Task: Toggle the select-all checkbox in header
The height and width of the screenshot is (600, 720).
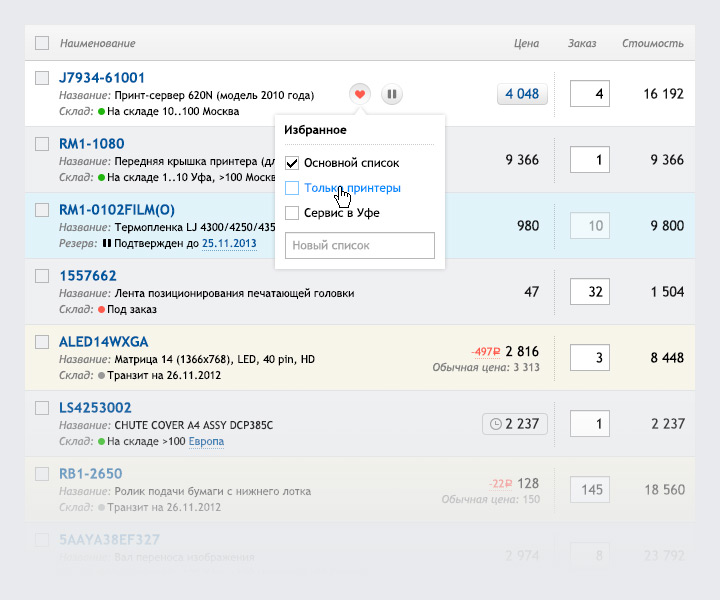Action: [42, 43]
